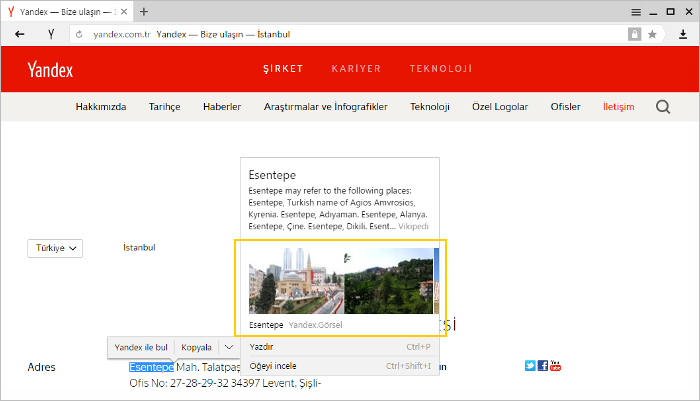
Task: Click the lock protect icon in address bar
Action: click(634, 34)
